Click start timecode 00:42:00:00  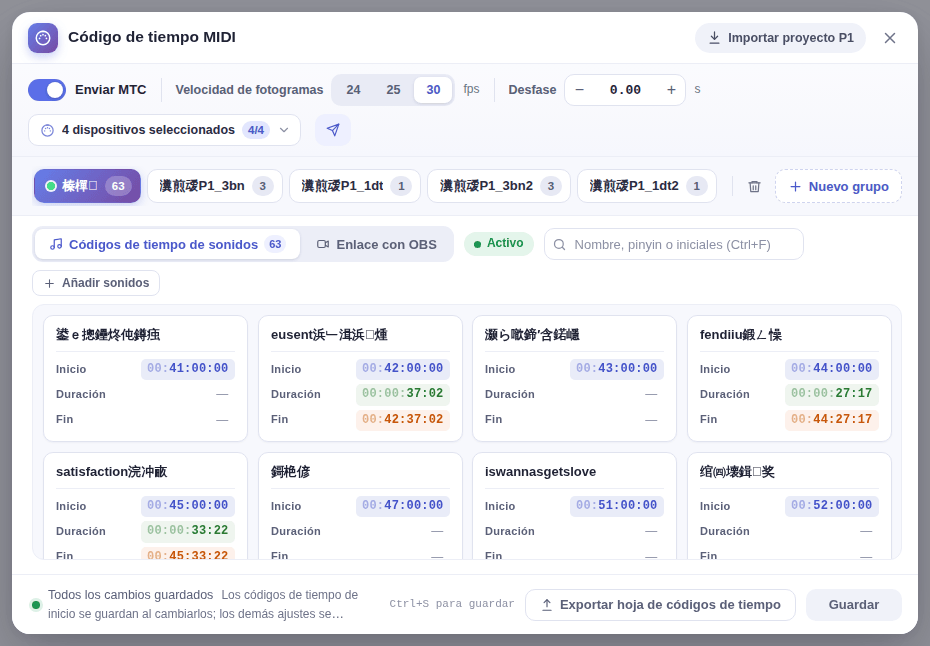pos(403,368)
